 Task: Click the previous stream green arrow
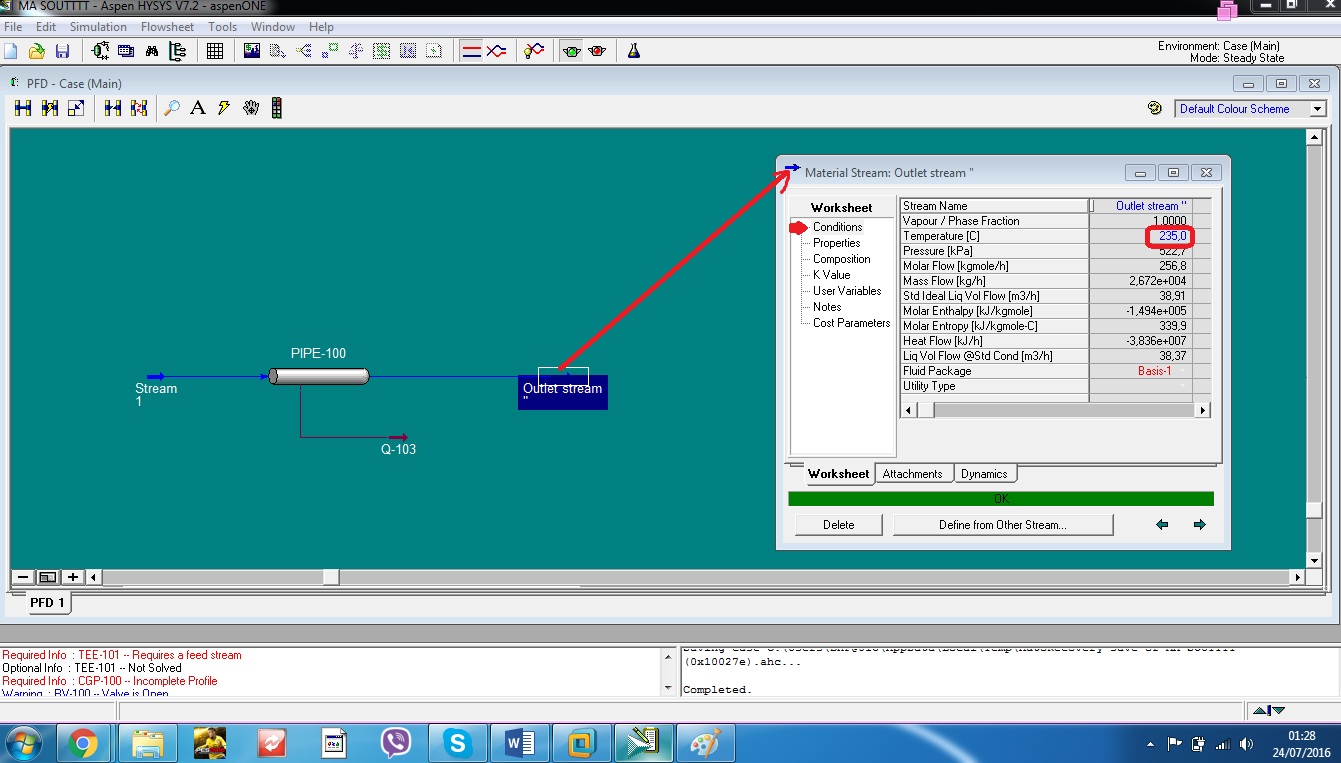tap(1162, 525)
